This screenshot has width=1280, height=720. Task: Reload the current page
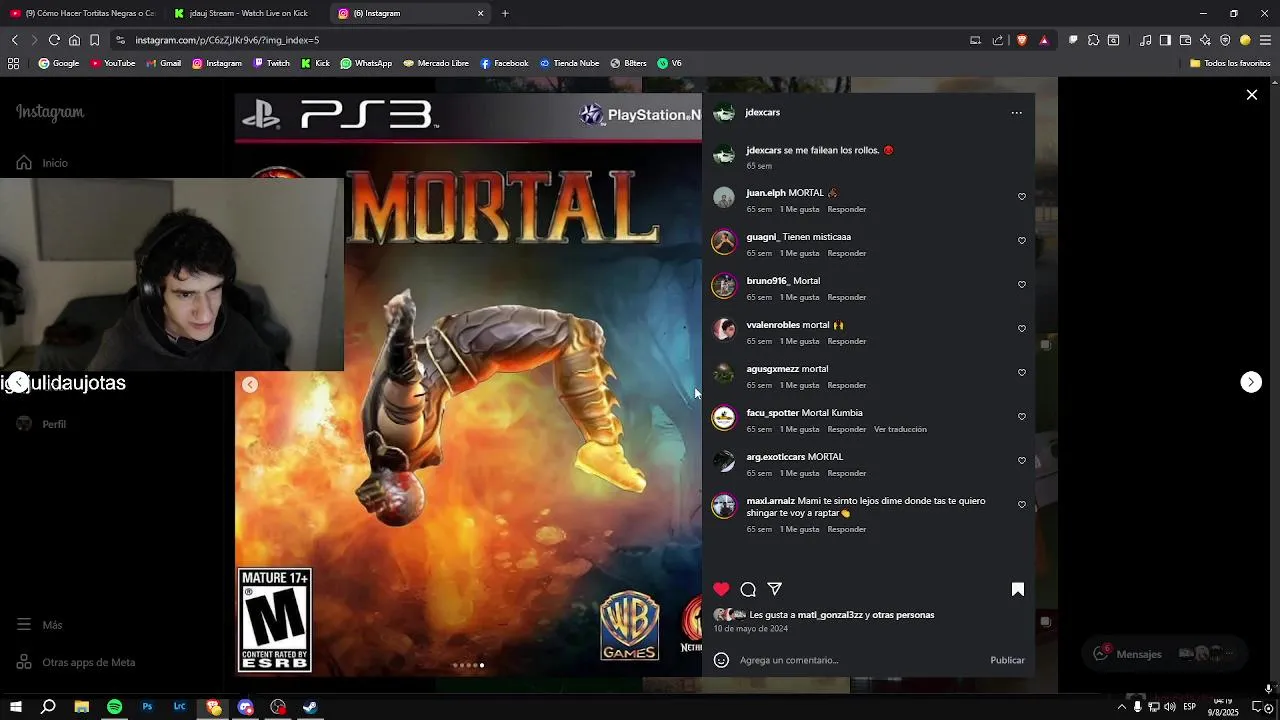click(54, 40)
